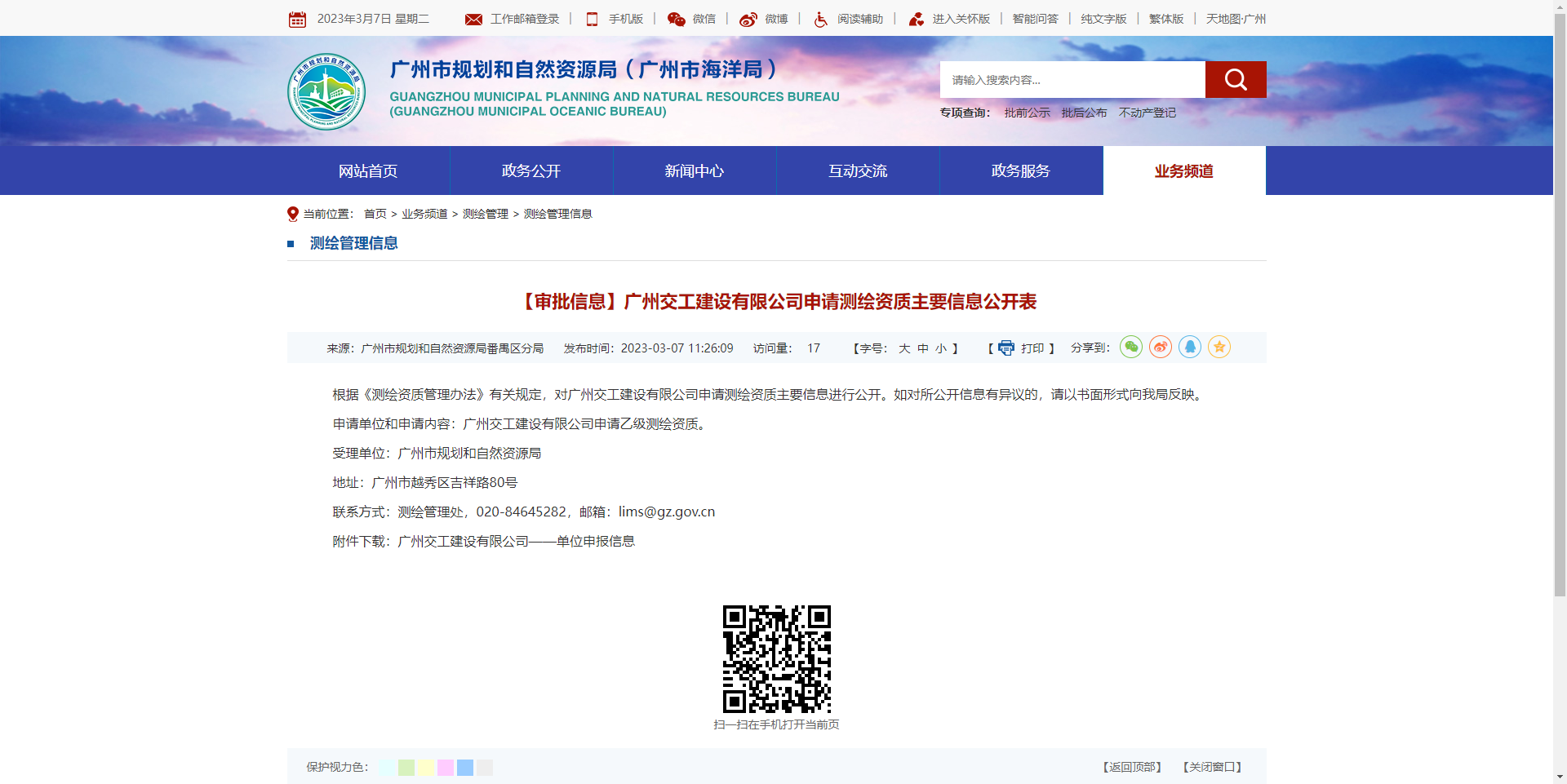
Task: Select the 新闻中心 tab
Action: point(694,171)
